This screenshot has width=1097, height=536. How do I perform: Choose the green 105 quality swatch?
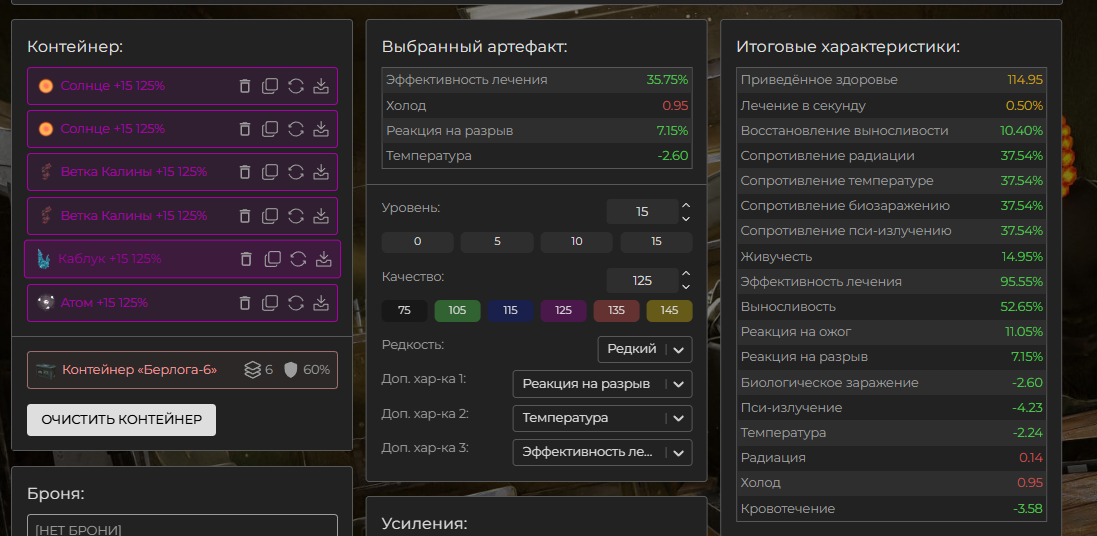[457, 310]
